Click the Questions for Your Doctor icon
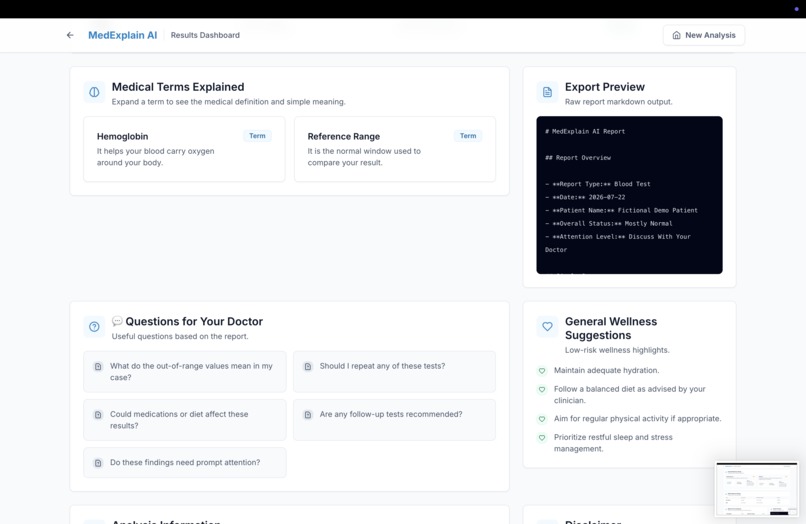The width and height of the screenshot is (806, 524). (x=94, y=327)
